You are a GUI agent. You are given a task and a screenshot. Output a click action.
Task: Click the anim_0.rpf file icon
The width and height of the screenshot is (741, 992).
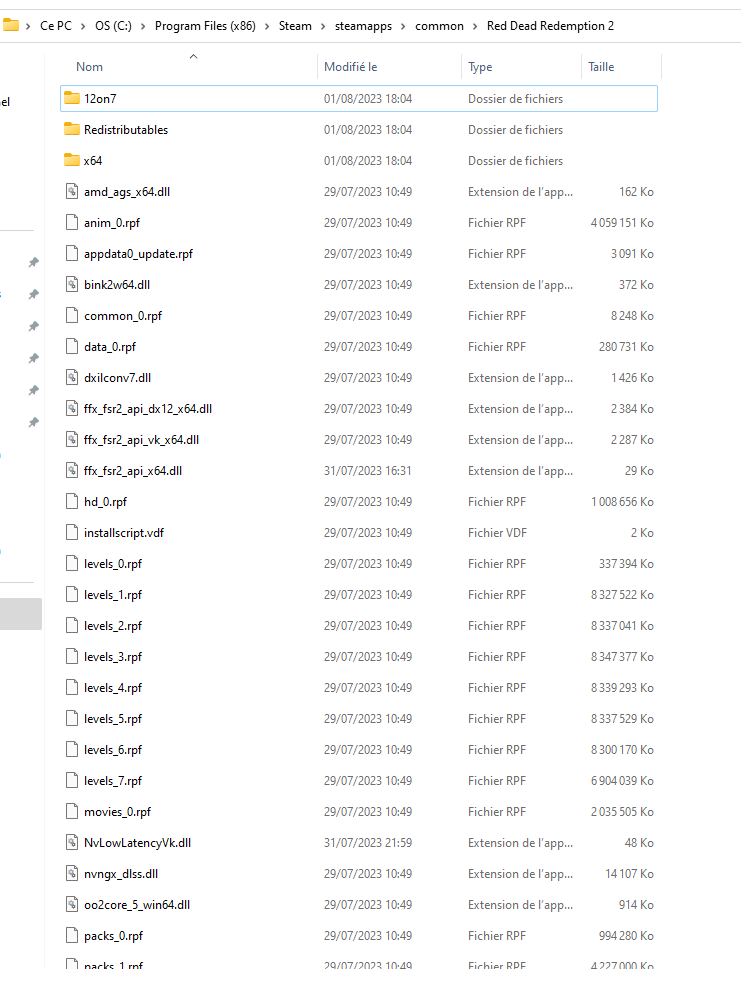pos(72,222)
